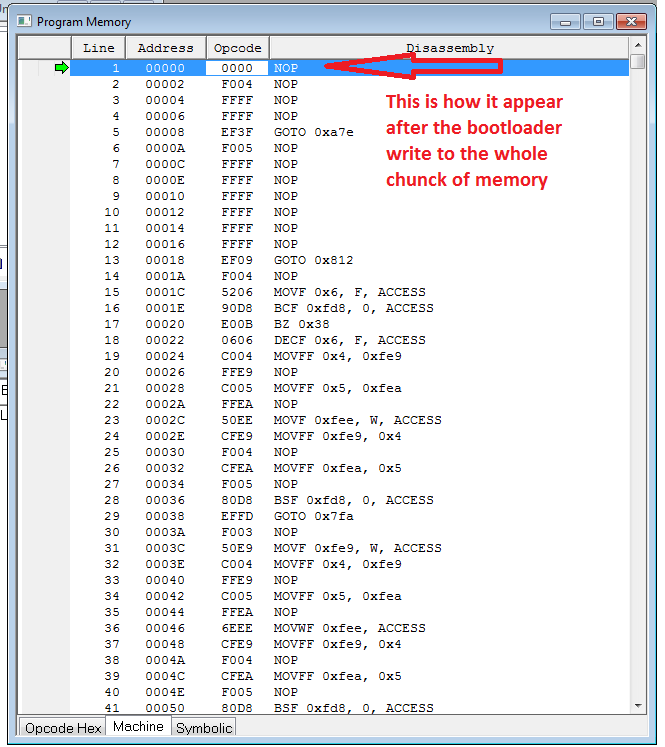
Task: Select the GOTO 0x7fa row at line 29
Action: pyautogui.click(x=313, y=516)
